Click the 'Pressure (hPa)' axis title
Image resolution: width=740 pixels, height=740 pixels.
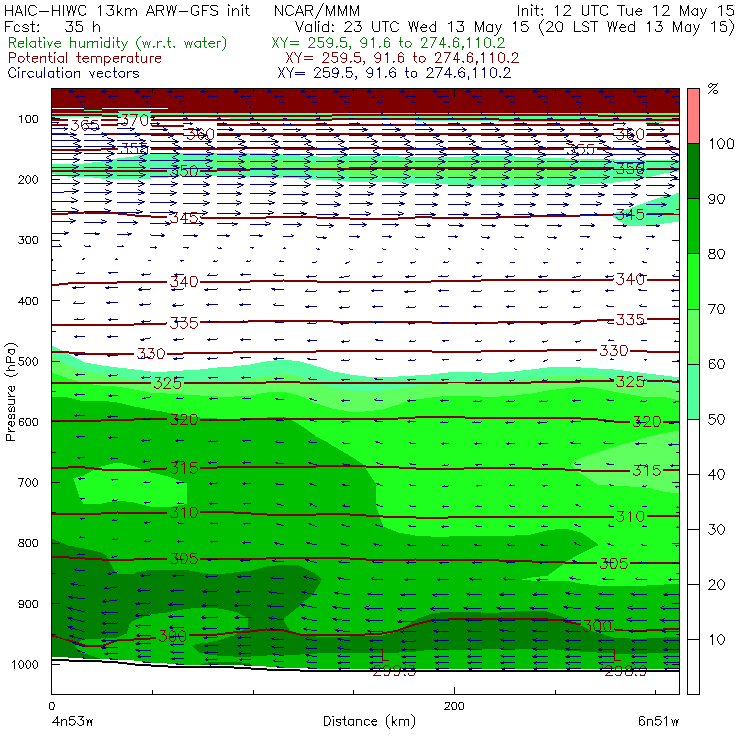[x=10, y=392]
